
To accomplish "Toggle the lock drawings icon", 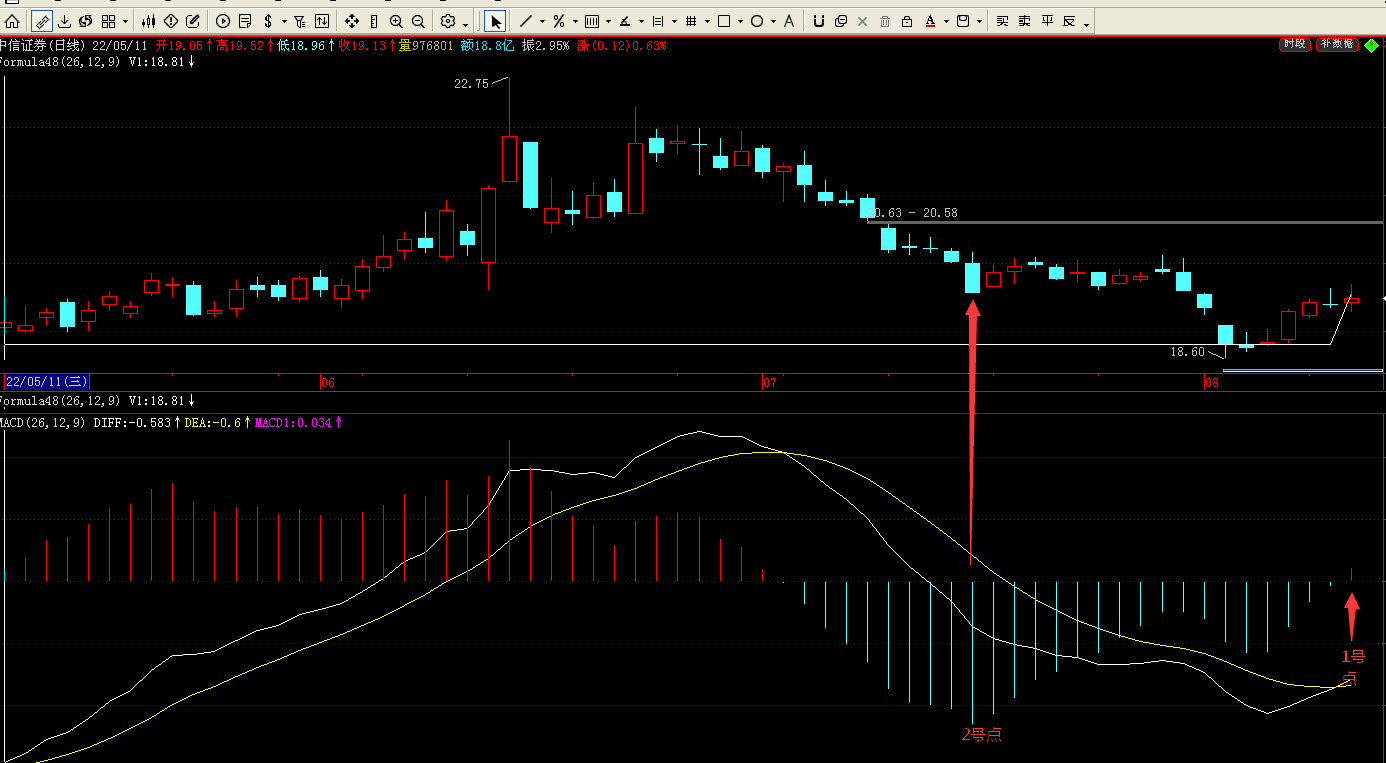I will pyautogui.click(x=906, y=21).
